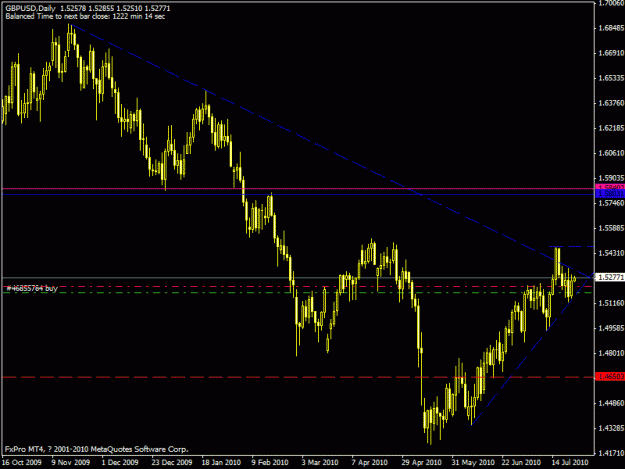The width and height of the screenshot is (625, 469).
Task: Click the red 1.46503 price tag
Action: (609, 377)
